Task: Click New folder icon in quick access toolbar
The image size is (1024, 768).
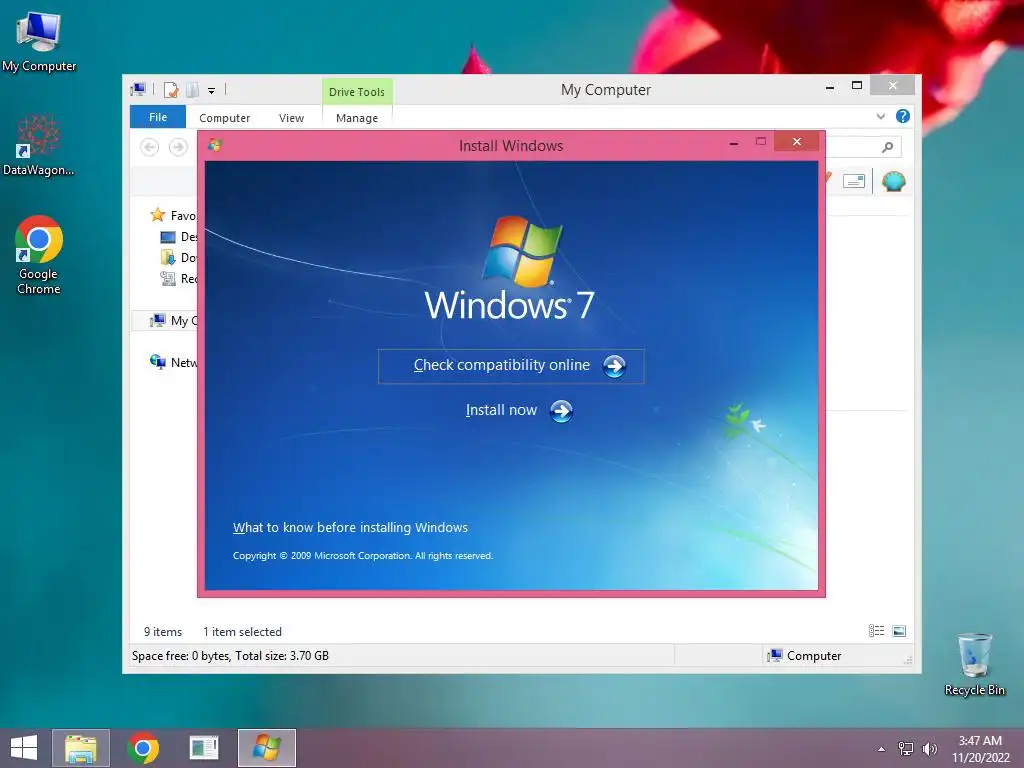Action: pos(193,90)
